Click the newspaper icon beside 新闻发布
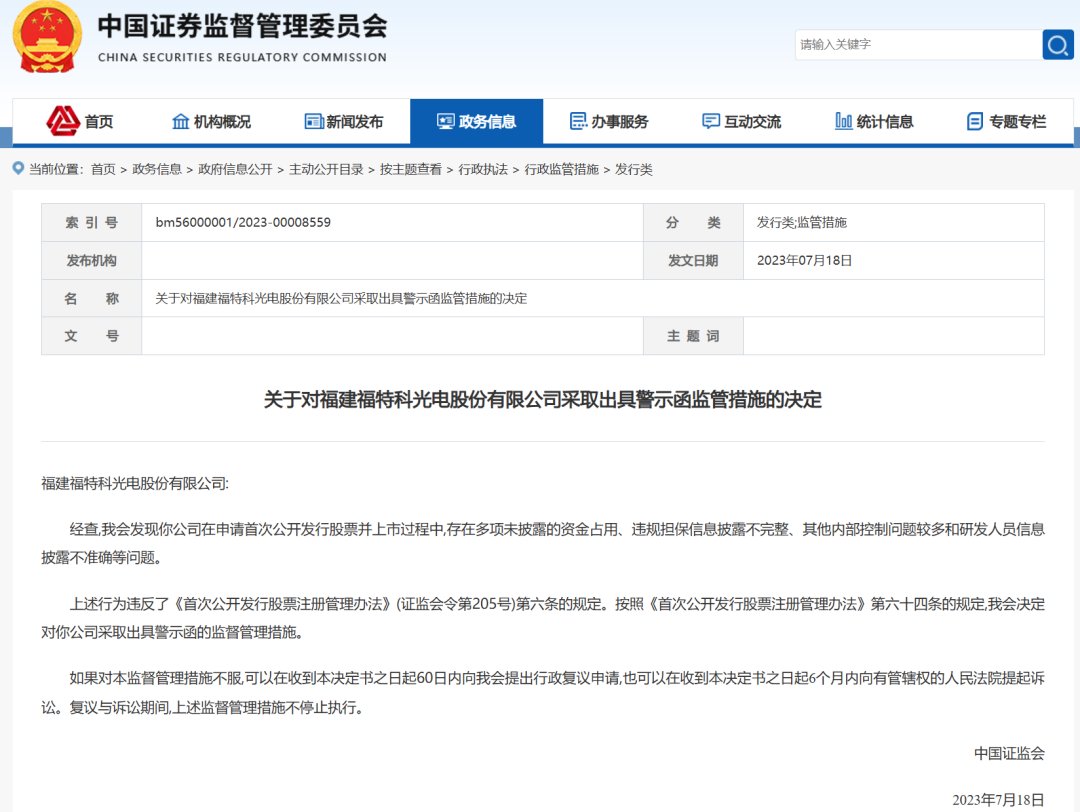 click(x=314, y=121)
